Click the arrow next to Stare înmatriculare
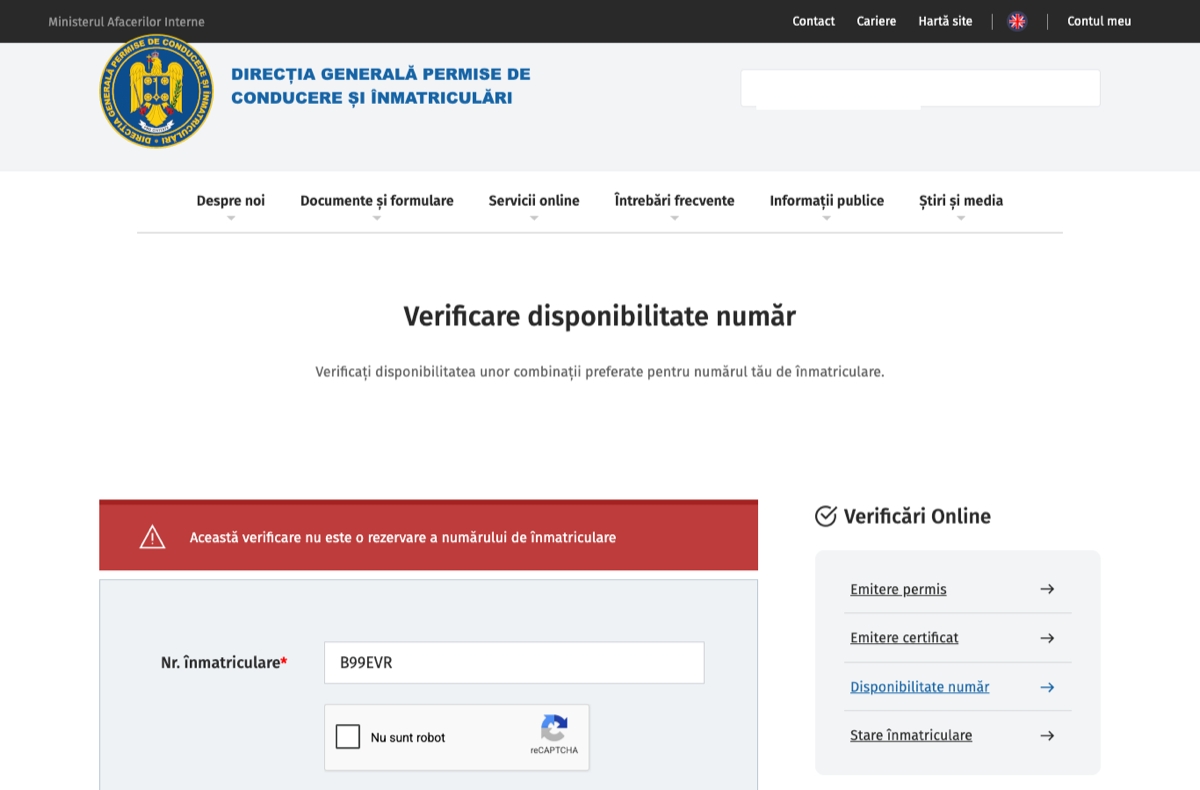The width and height of the screenshot is (1200, 790). pos(1046,735)
